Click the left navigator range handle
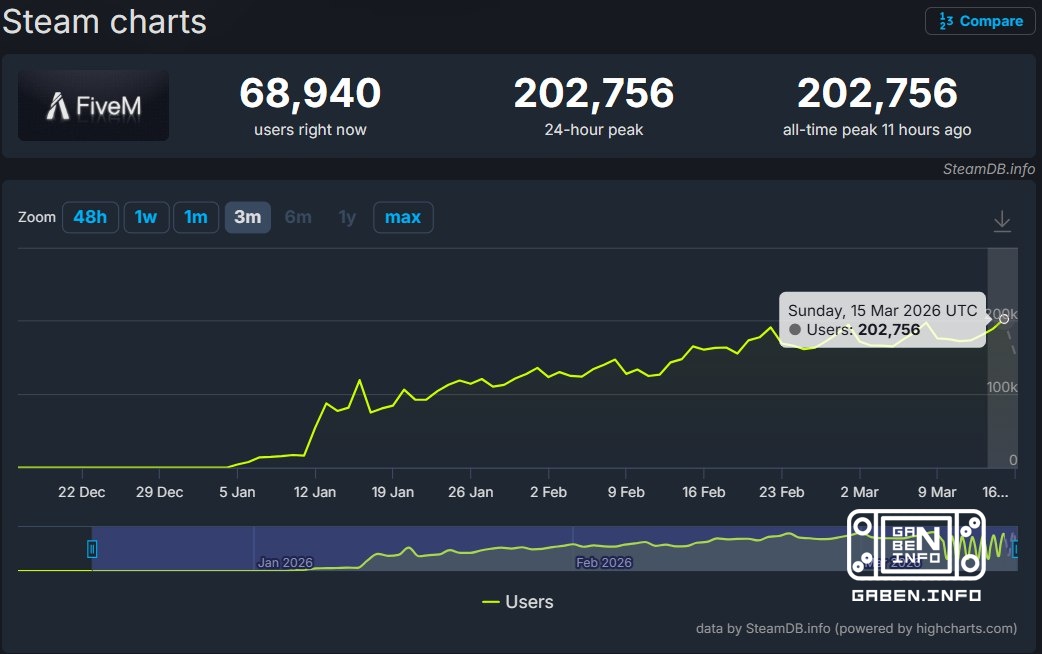The image size is (1042, 654). [91, 548]
